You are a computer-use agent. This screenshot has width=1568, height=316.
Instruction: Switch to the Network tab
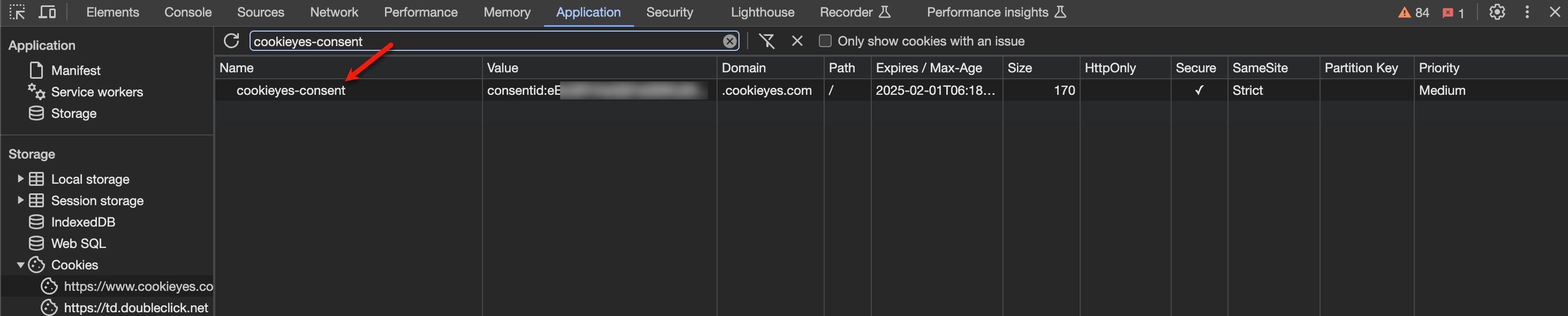pos(334,12)
